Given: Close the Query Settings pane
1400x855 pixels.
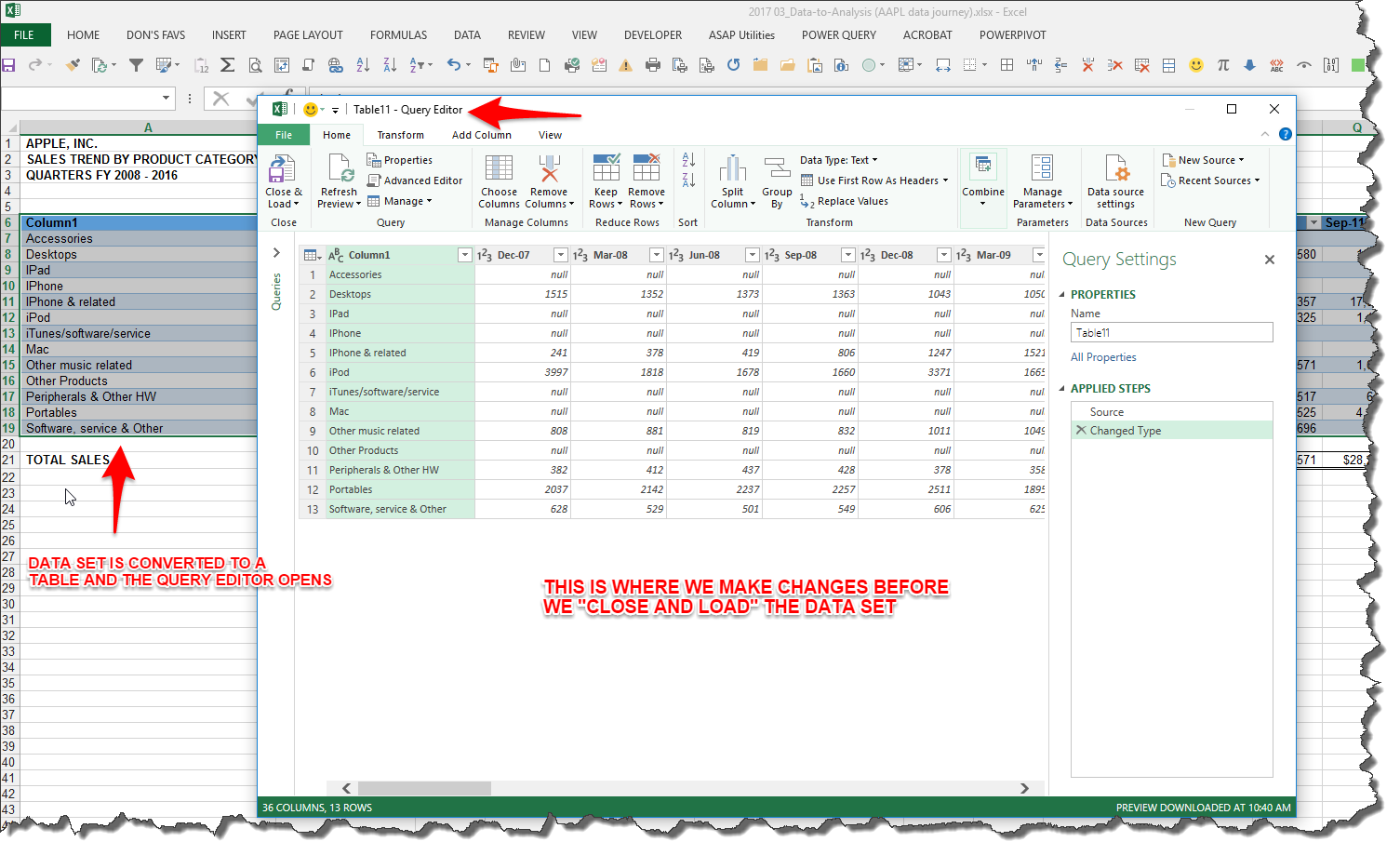Looking at the screenshot, I should pyautogui.click(x=1269, y=260).
